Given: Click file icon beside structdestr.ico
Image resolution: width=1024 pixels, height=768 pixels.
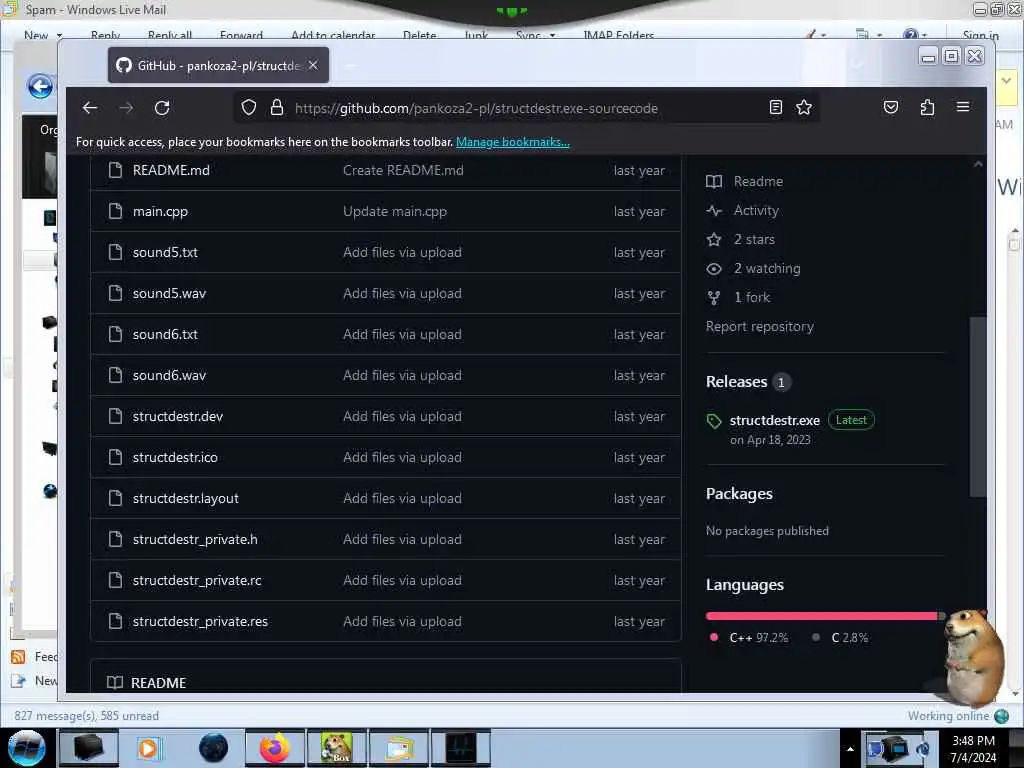Looking at the screenshot, I should click(x=116, y=457).
